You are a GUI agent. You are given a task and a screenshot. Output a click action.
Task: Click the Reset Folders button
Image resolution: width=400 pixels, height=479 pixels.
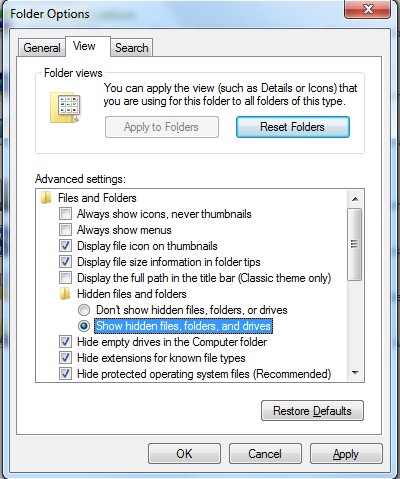click(293, 127)
